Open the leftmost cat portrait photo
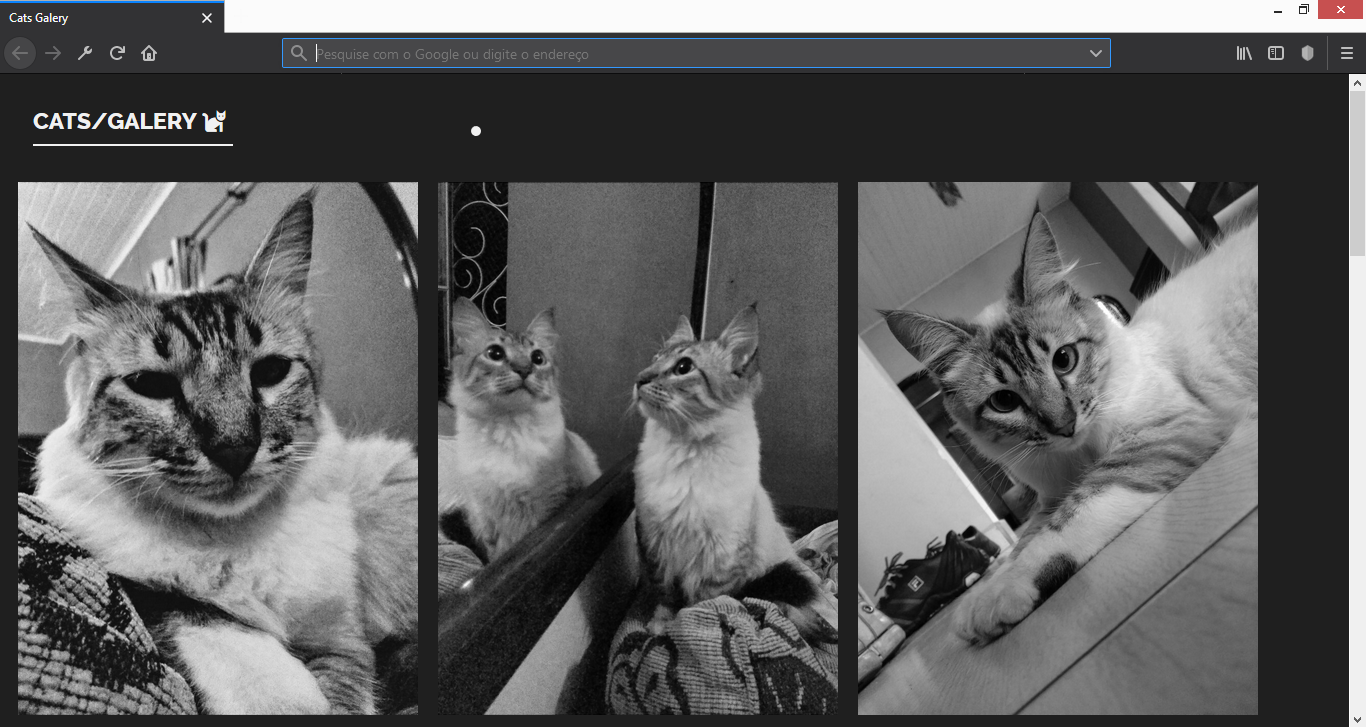The height and width of the screenshot is (727, 1366). click(x=217, y=447)
